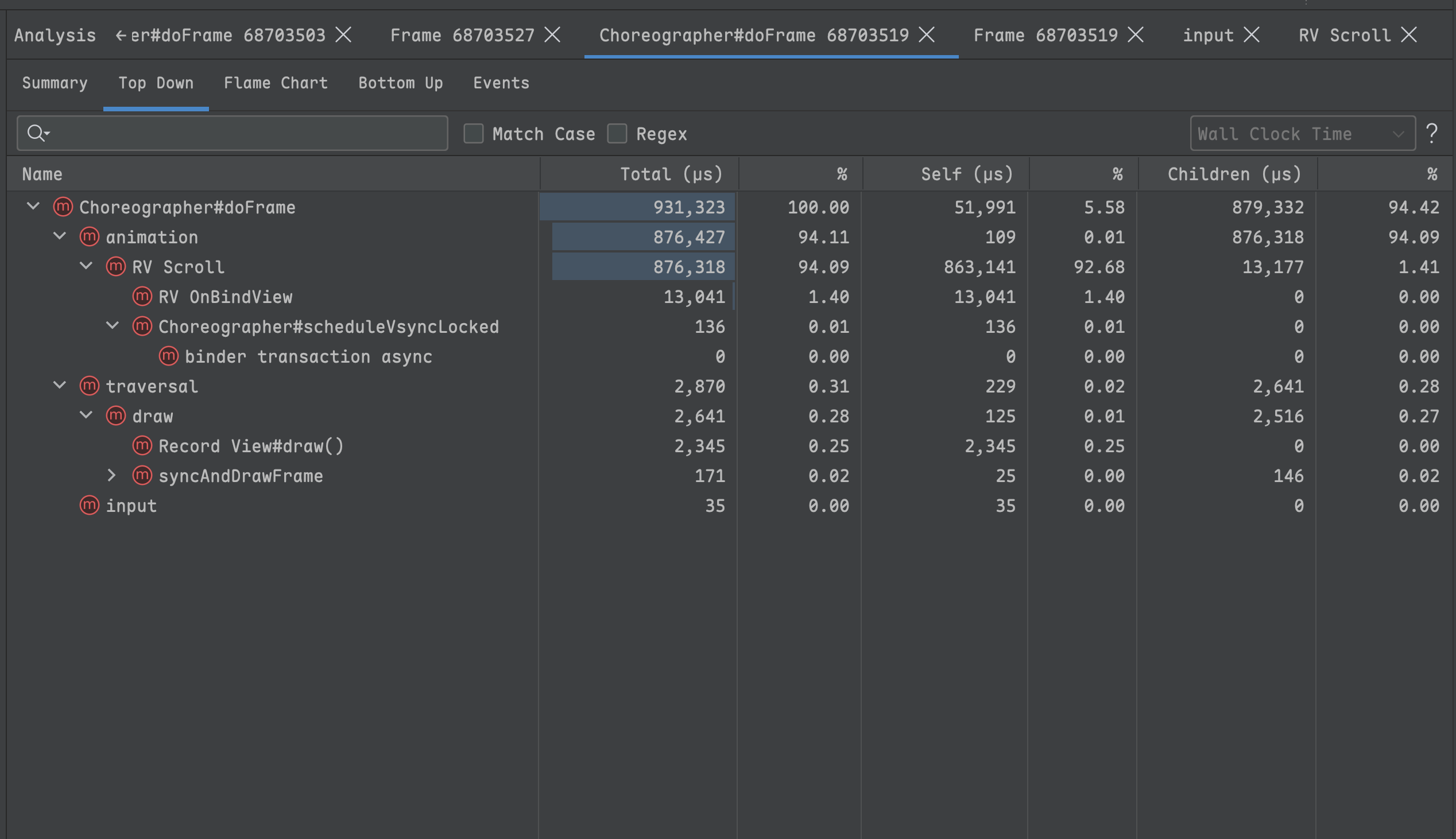Image resolution: width=1456 pixels, height=839 pixels.
Task: Enable the Match Case checkbox
Action: (x=474, y=134)
